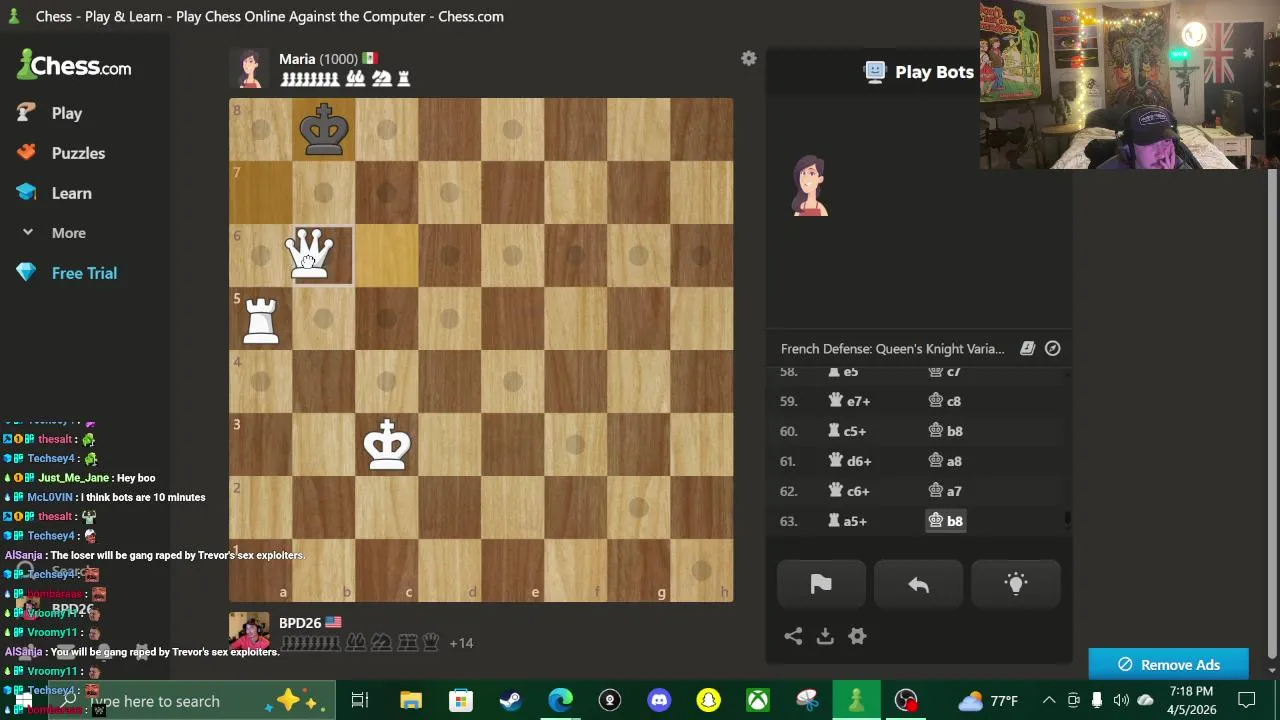Open board settings gear near Maria's name

pos(748,59)
